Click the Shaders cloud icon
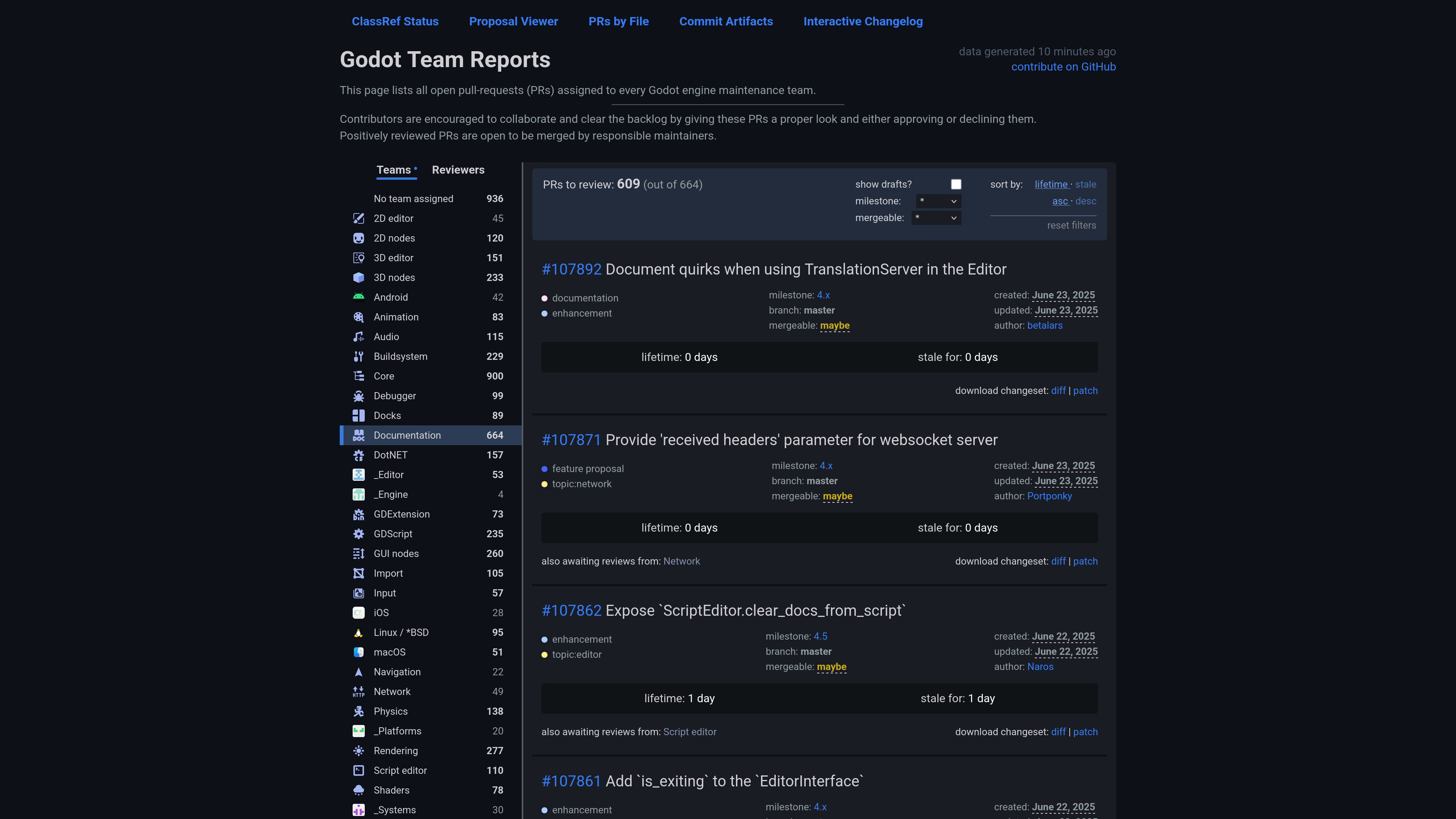 point(358,790)
